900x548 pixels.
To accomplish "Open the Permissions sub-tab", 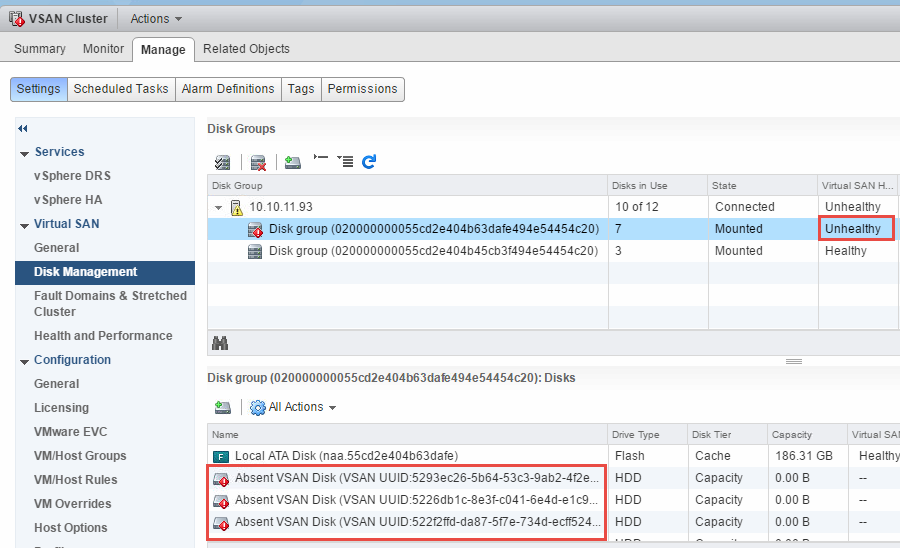I will point(363,89).
